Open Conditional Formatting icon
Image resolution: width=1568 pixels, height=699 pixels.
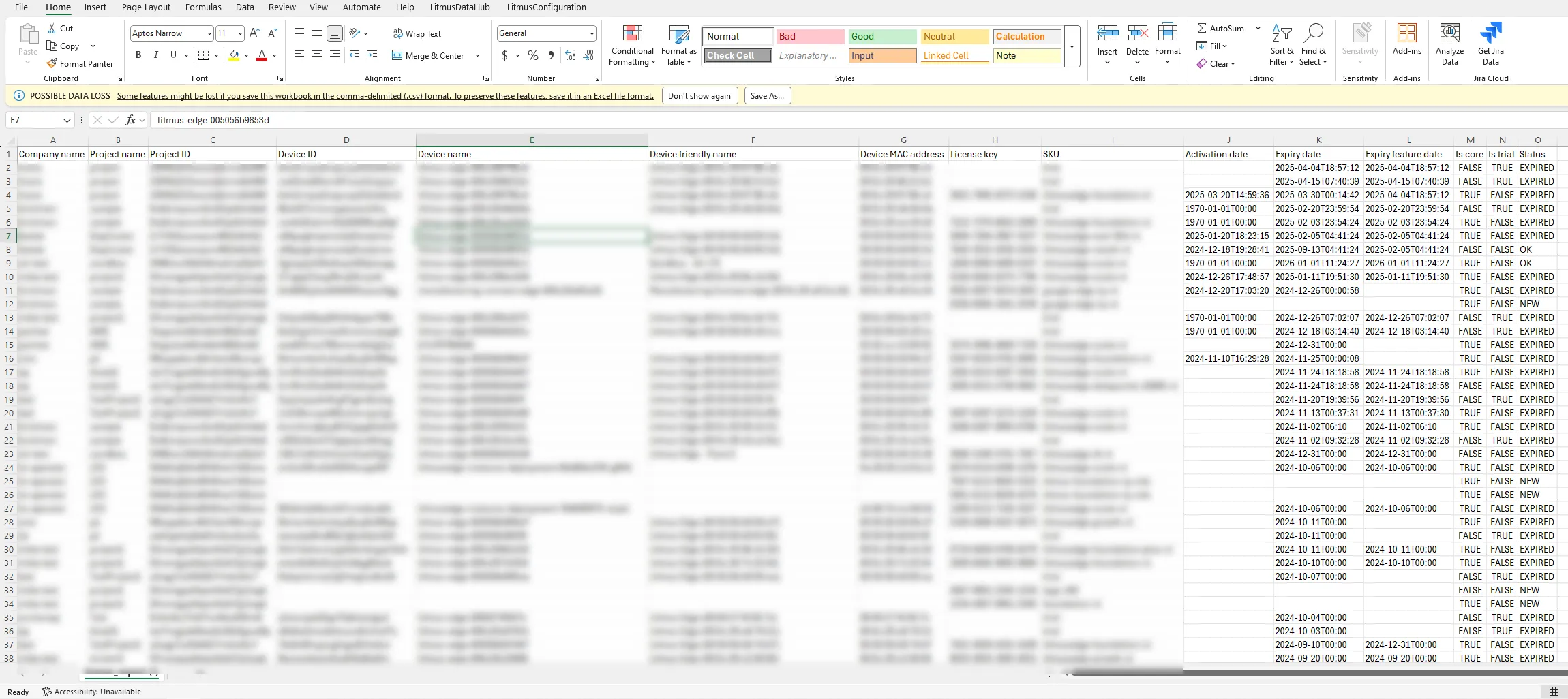click(x=633, y=33)
